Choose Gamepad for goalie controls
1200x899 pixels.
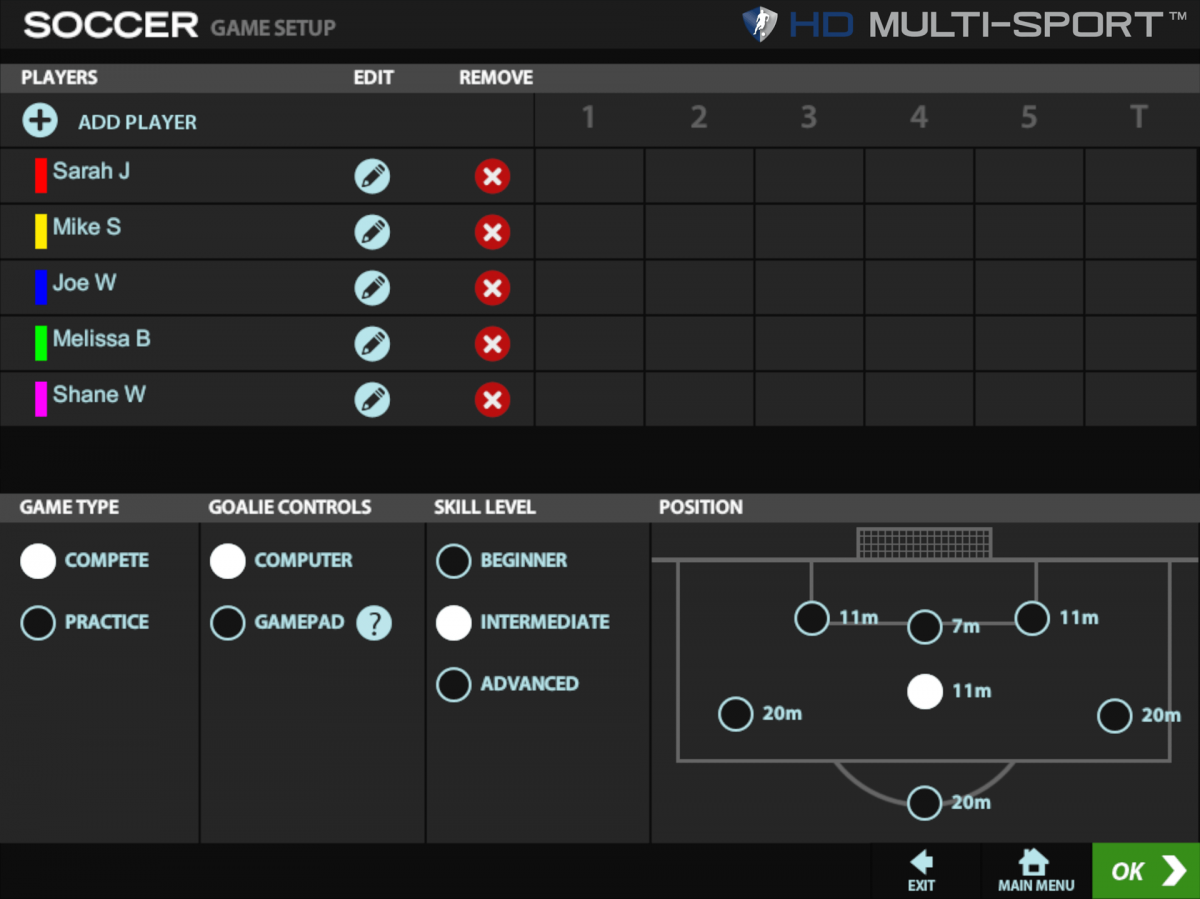pyautogui.click(x=228, y=623)
